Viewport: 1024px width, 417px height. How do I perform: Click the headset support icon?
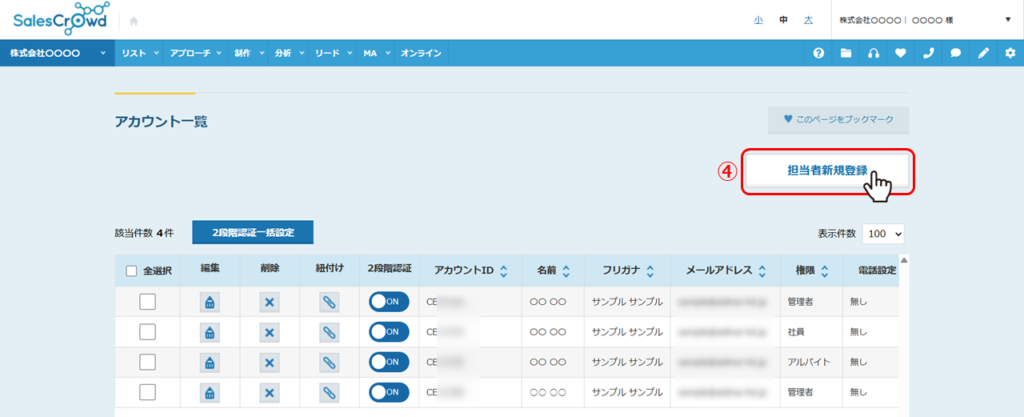[x=874, y=53]
